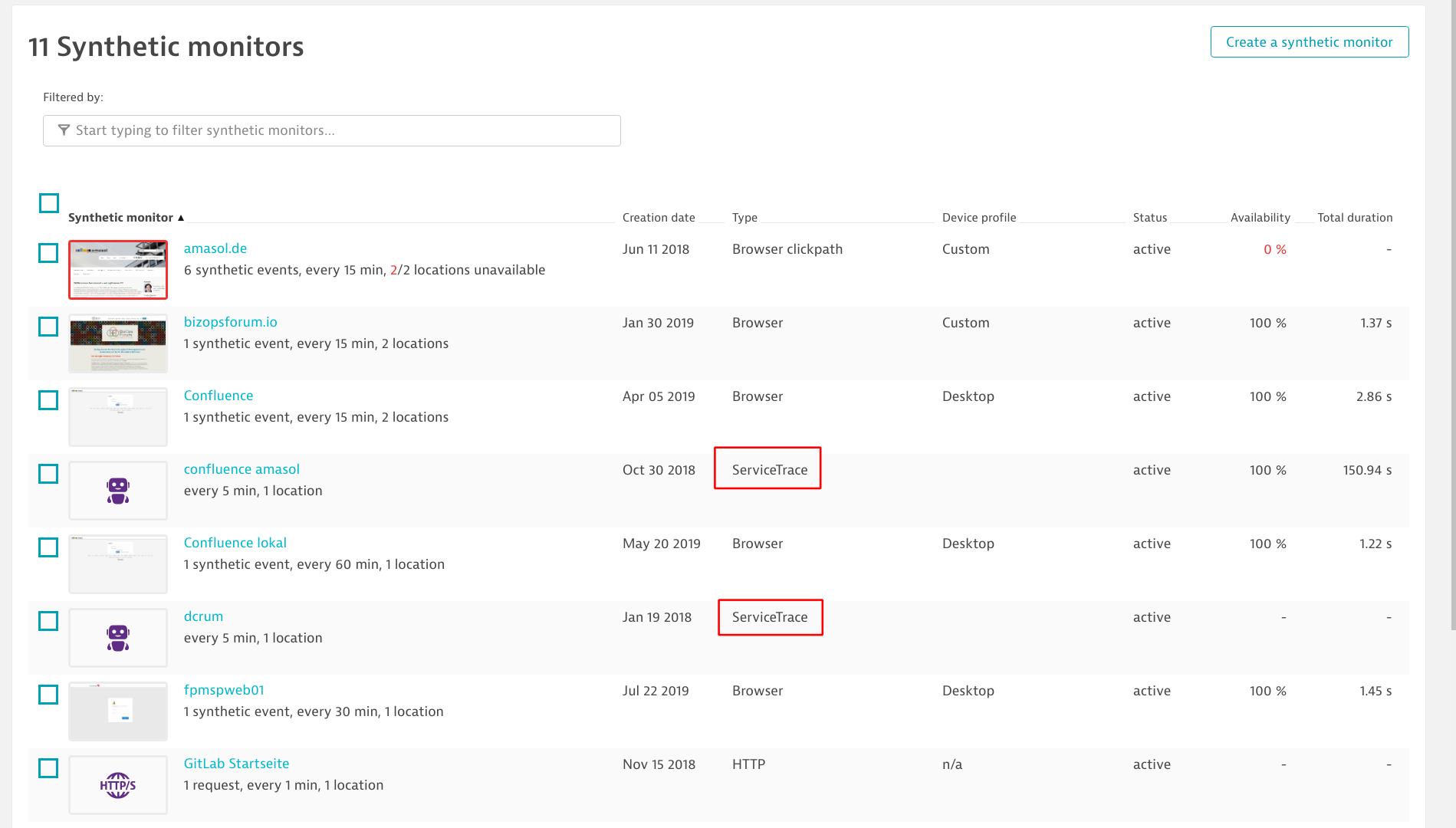Screen dimensions: 1456x828
Task: Click active status in GitLab Startseite row
Action: click(x=1152, y=764)
